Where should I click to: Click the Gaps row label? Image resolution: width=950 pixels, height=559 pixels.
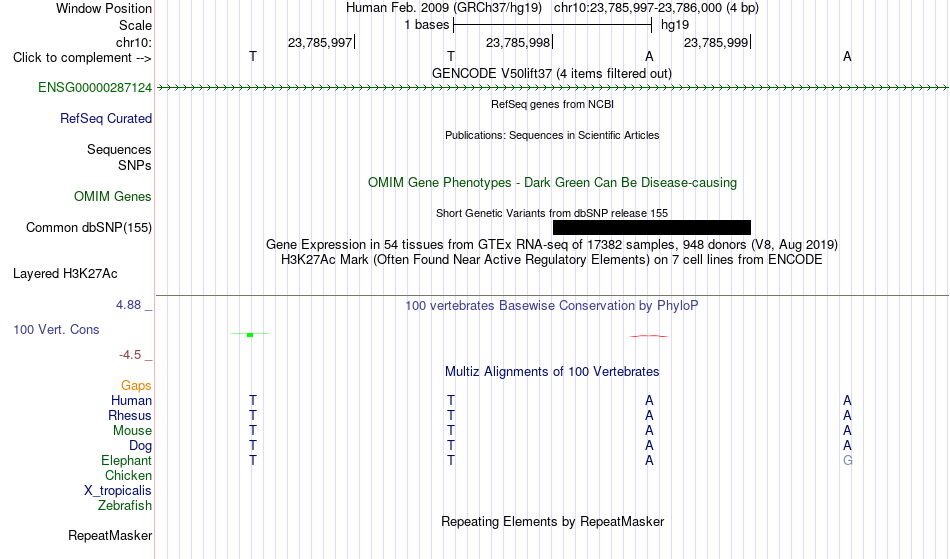136,386
